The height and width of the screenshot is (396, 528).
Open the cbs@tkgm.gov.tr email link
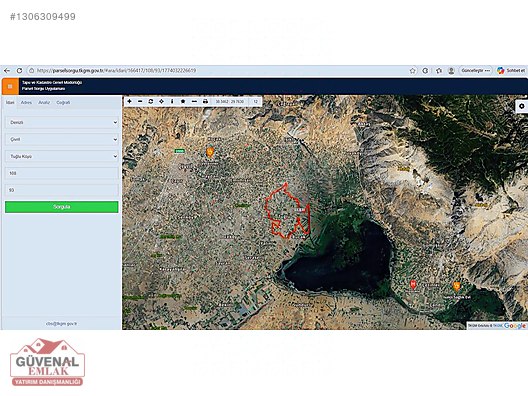point(61,324)
